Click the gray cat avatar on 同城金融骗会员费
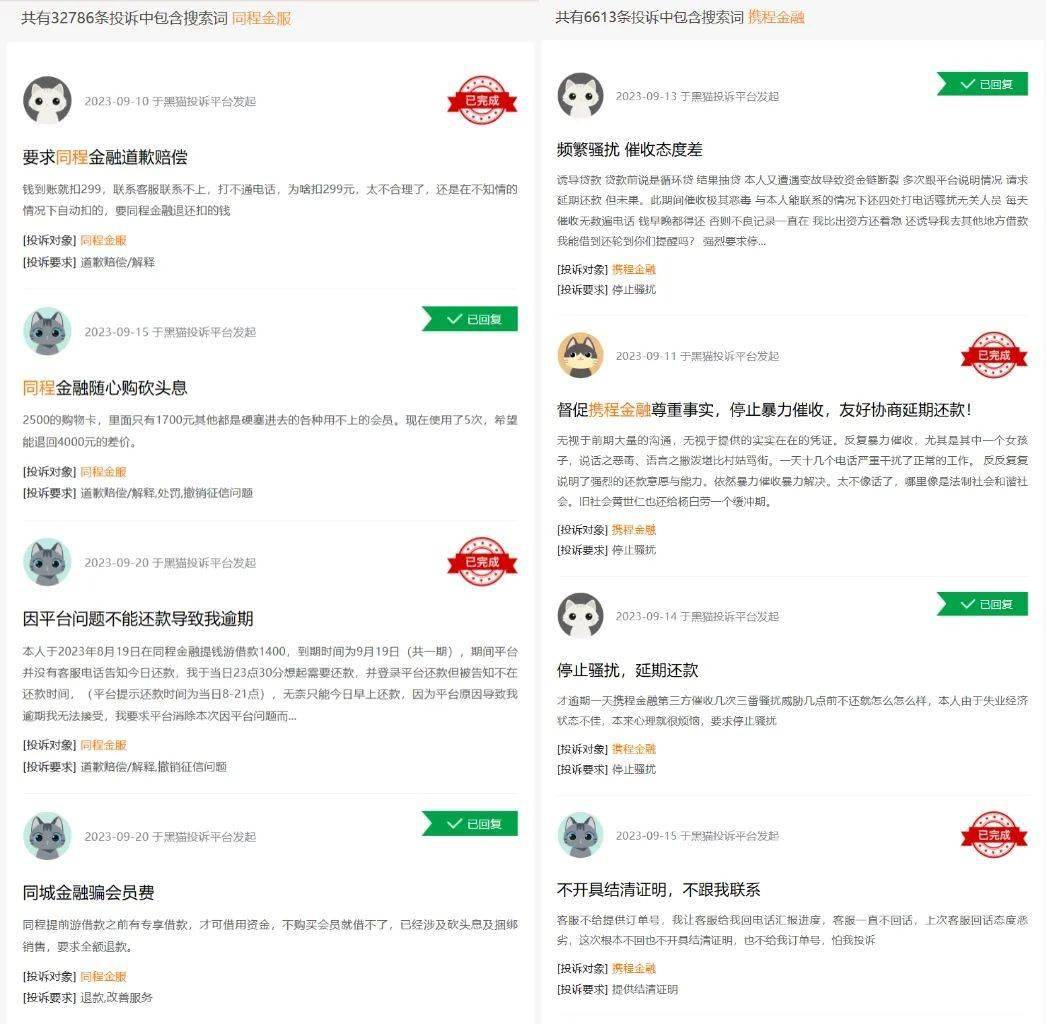Screen dimensions: 1046x1024 pyautogui.click(x=47, y=836)
